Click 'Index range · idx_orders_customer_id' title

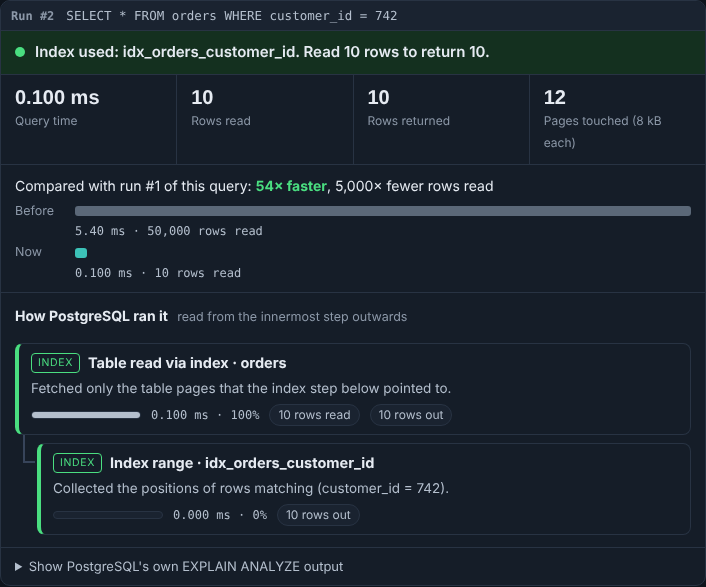(242, 463)
